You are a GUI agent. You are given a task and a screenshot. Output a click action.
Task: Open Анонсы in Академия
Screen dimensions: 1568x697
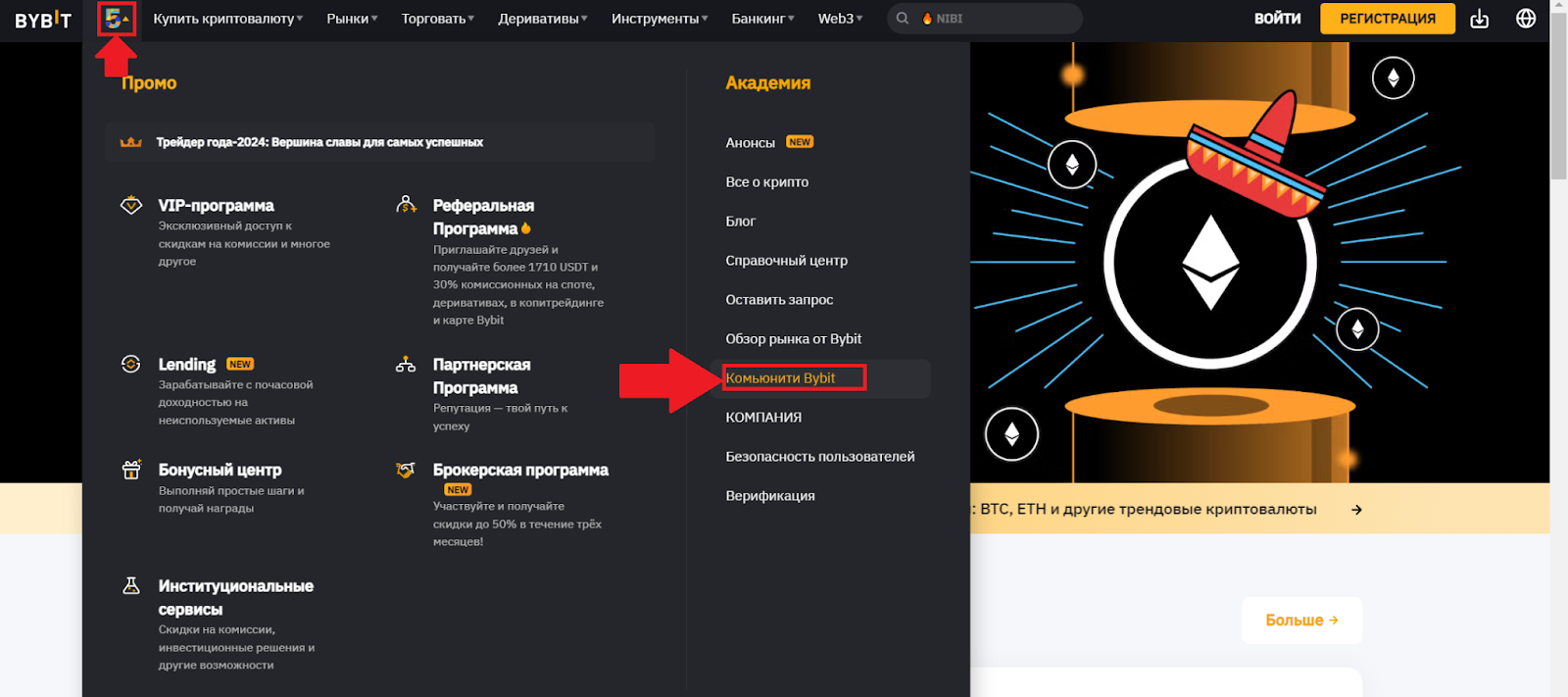(x=750, y=143)
